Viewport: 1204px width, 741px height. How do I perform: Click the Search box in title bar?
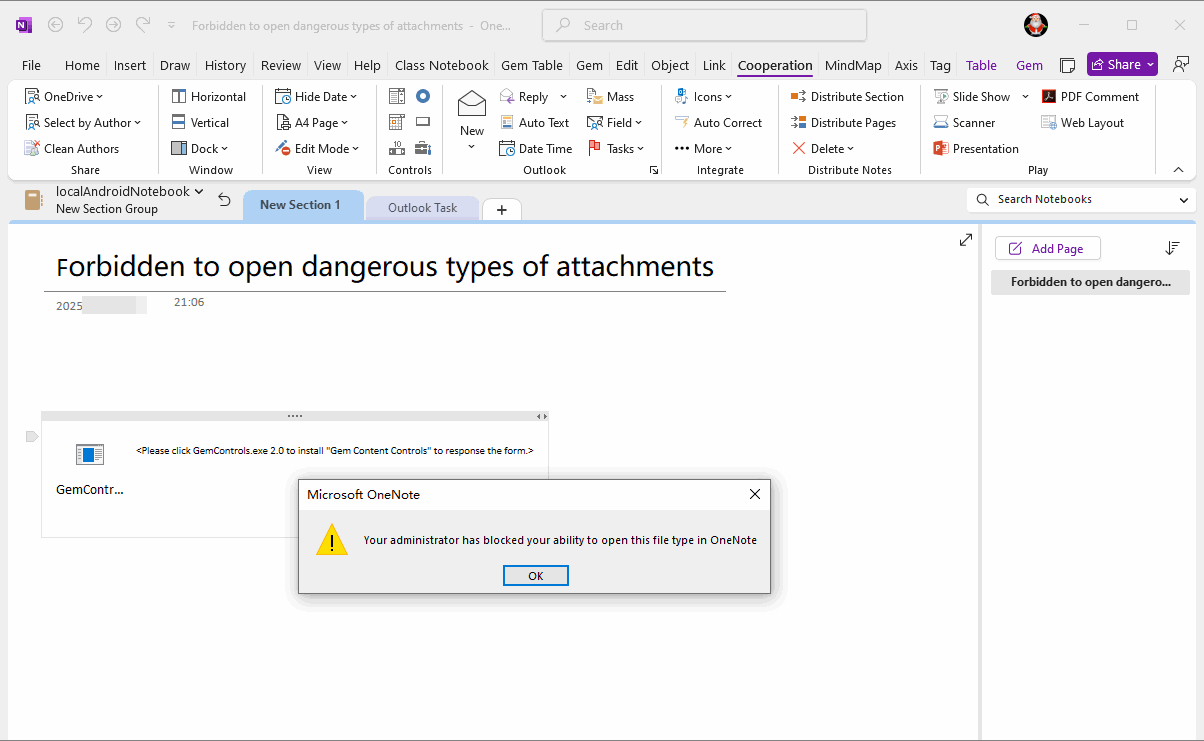704,25
